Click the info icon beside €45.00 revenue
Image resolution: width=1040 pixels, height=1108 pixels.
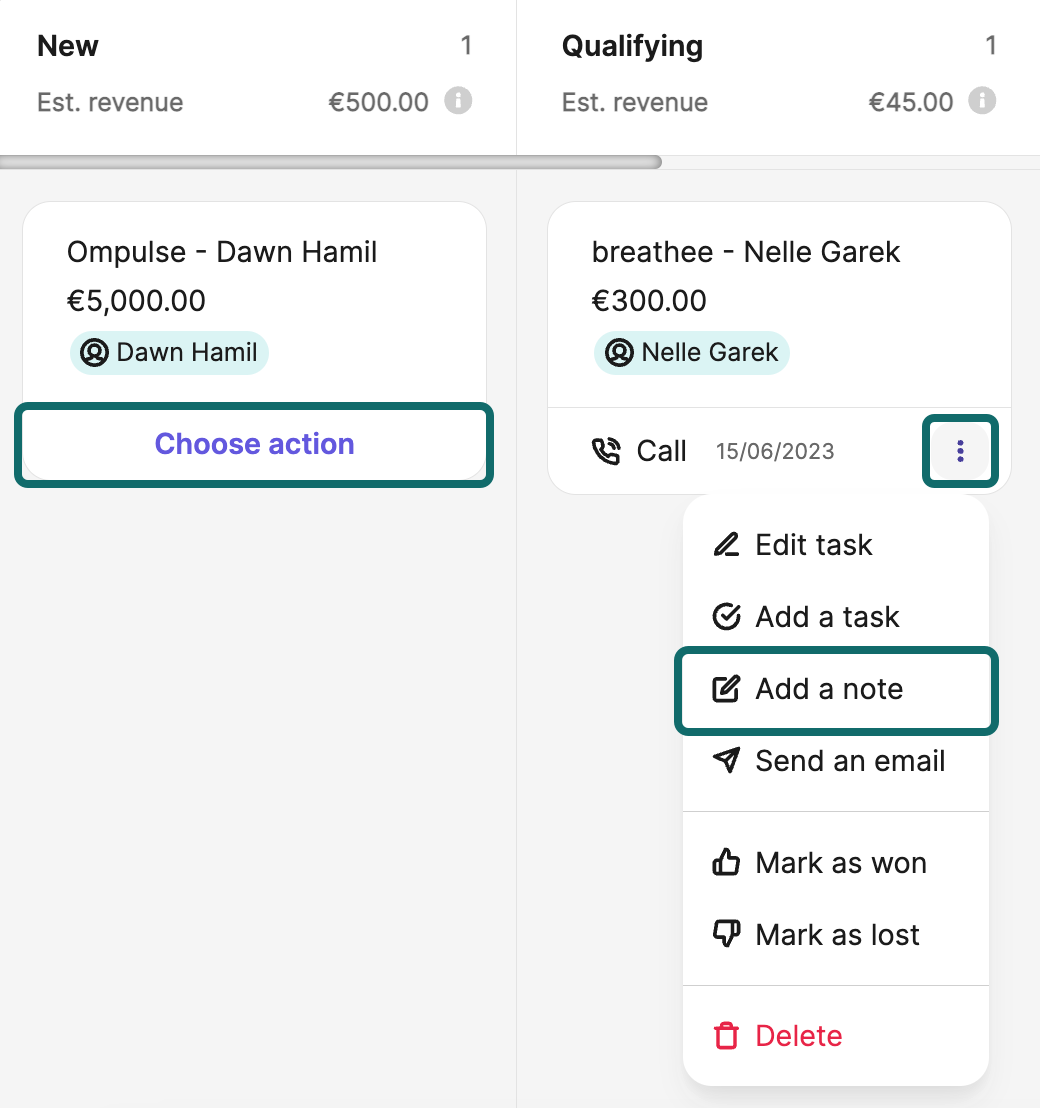click(982, 100)
